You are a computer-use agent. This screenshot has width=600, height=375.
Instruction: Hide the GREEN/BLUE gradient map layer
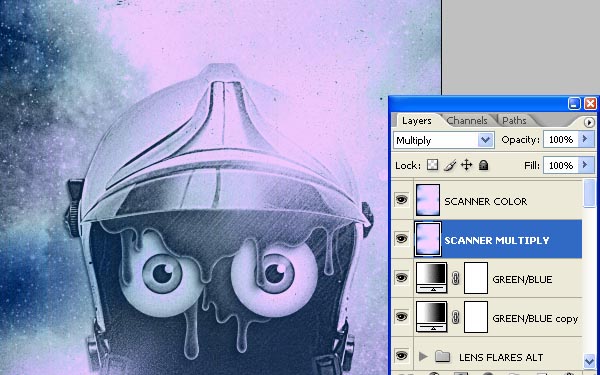click(x=401, y=278)
